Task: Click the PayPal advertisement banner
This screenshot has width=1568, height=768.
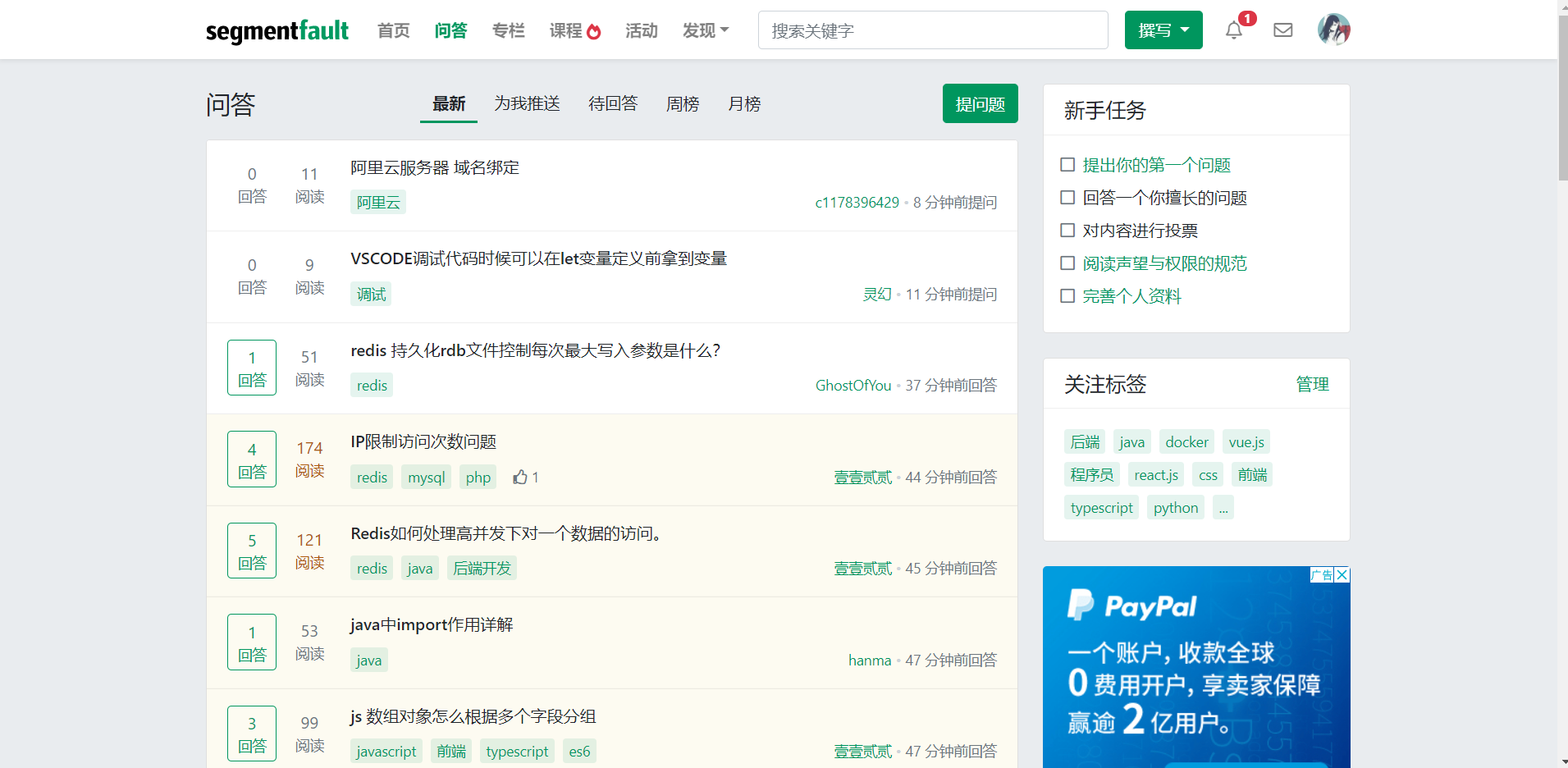Action: [1196, 667]
